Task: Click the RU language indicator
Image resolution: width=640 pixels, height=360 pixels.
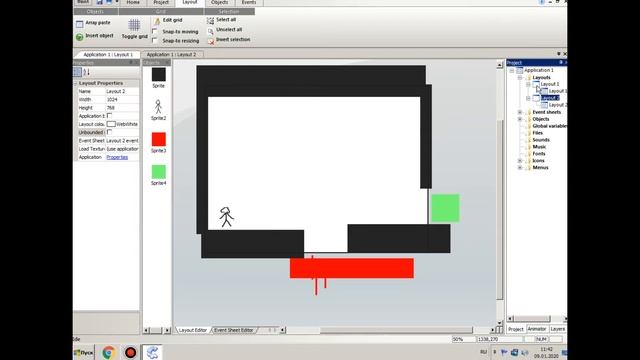Action: (x=484, y=352)
